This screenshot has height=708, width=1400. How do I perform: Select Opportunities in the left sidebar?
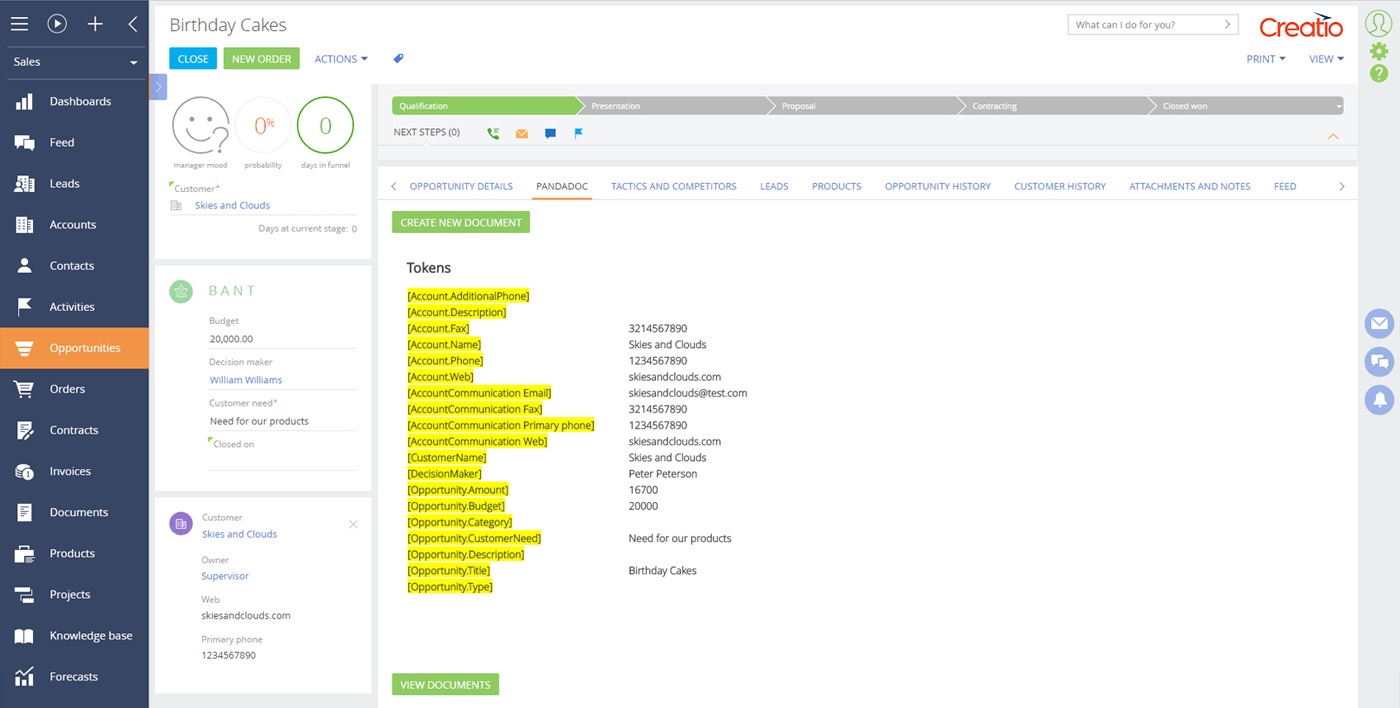tap(75, 348)
